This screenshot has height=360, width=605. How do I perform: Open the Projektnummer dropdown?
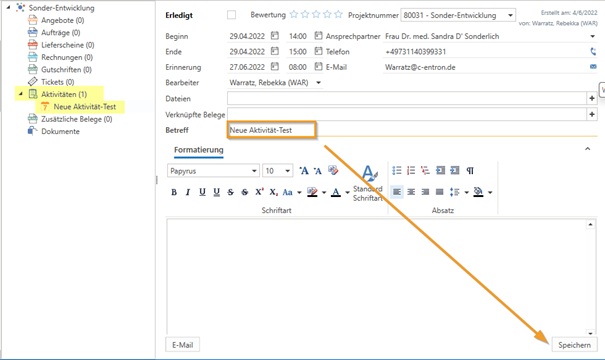(x=510, y=15)
